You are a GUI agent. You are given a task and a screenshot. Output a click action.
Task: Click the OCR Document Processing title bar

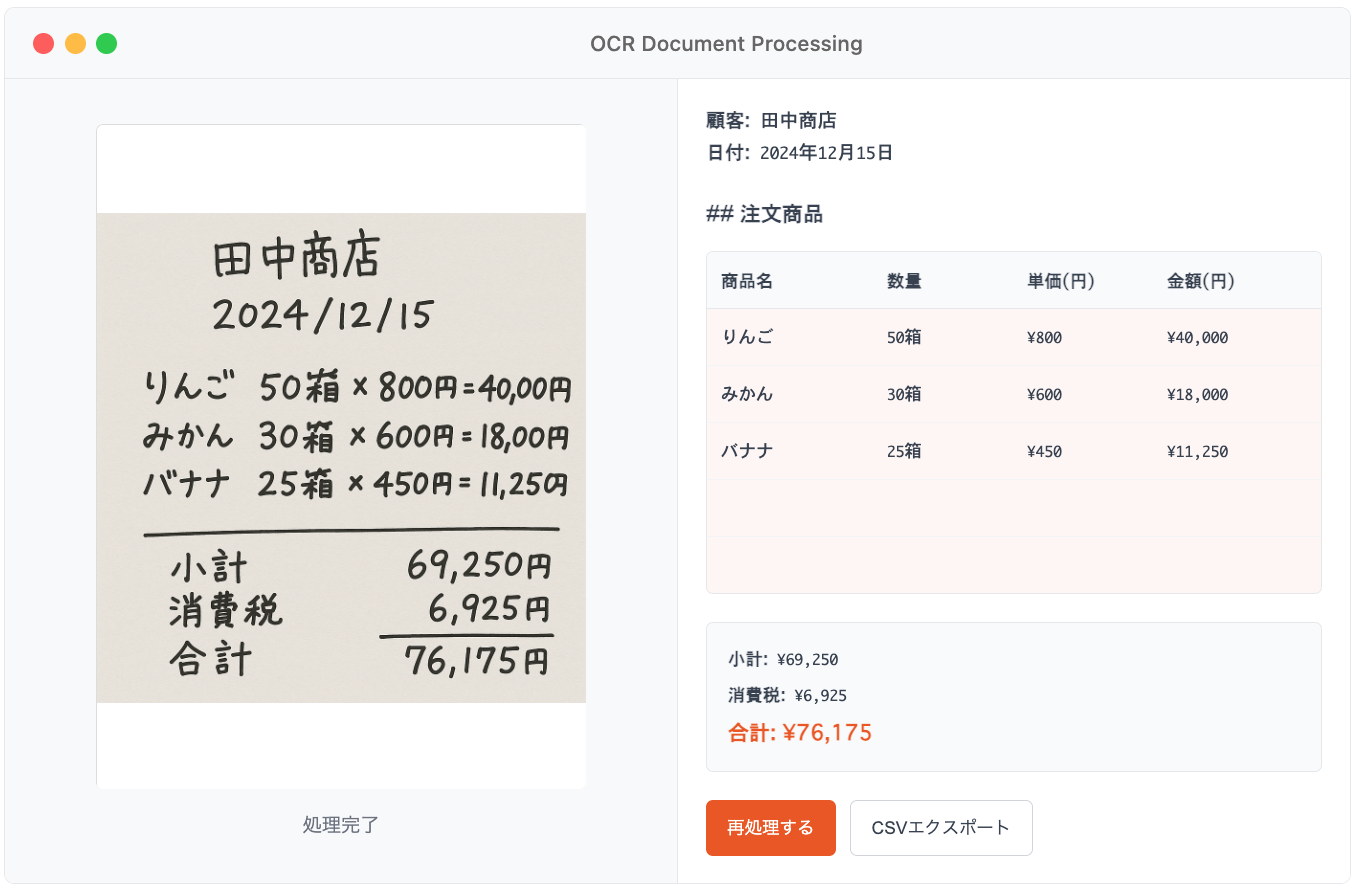click(727, 43)
